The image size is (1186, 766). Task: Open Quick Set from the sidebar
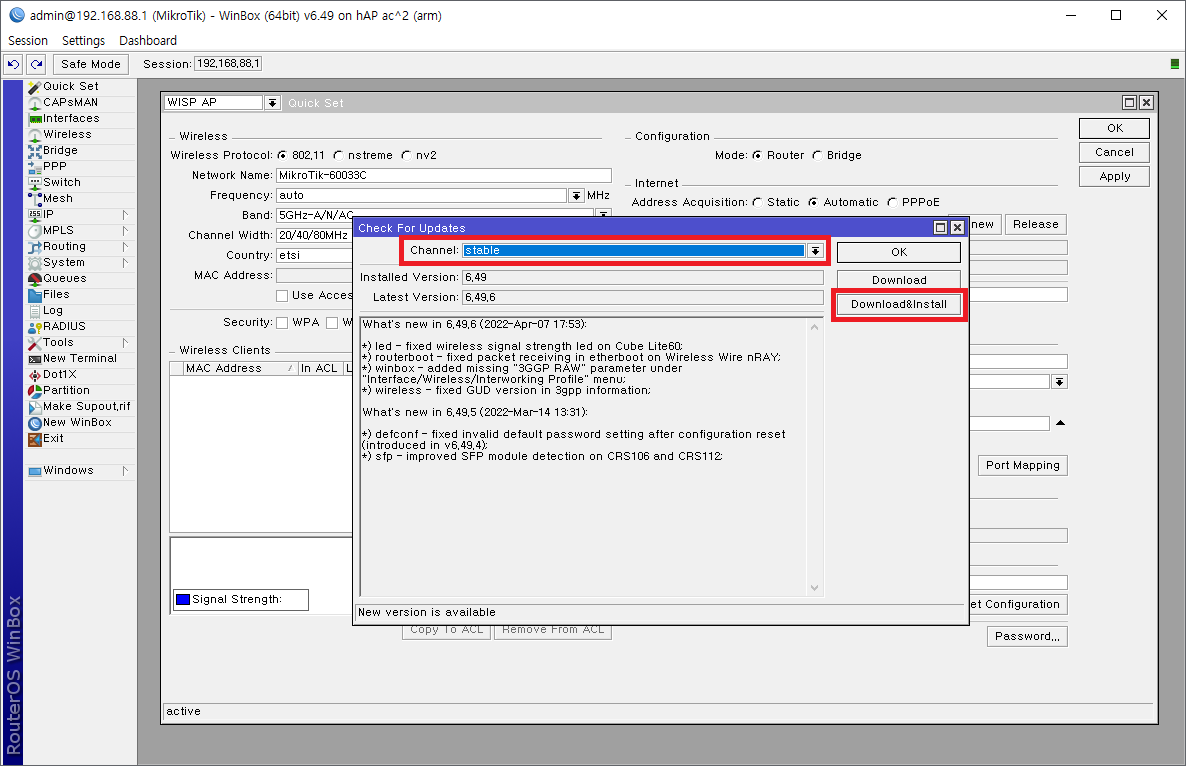(70, 86)
